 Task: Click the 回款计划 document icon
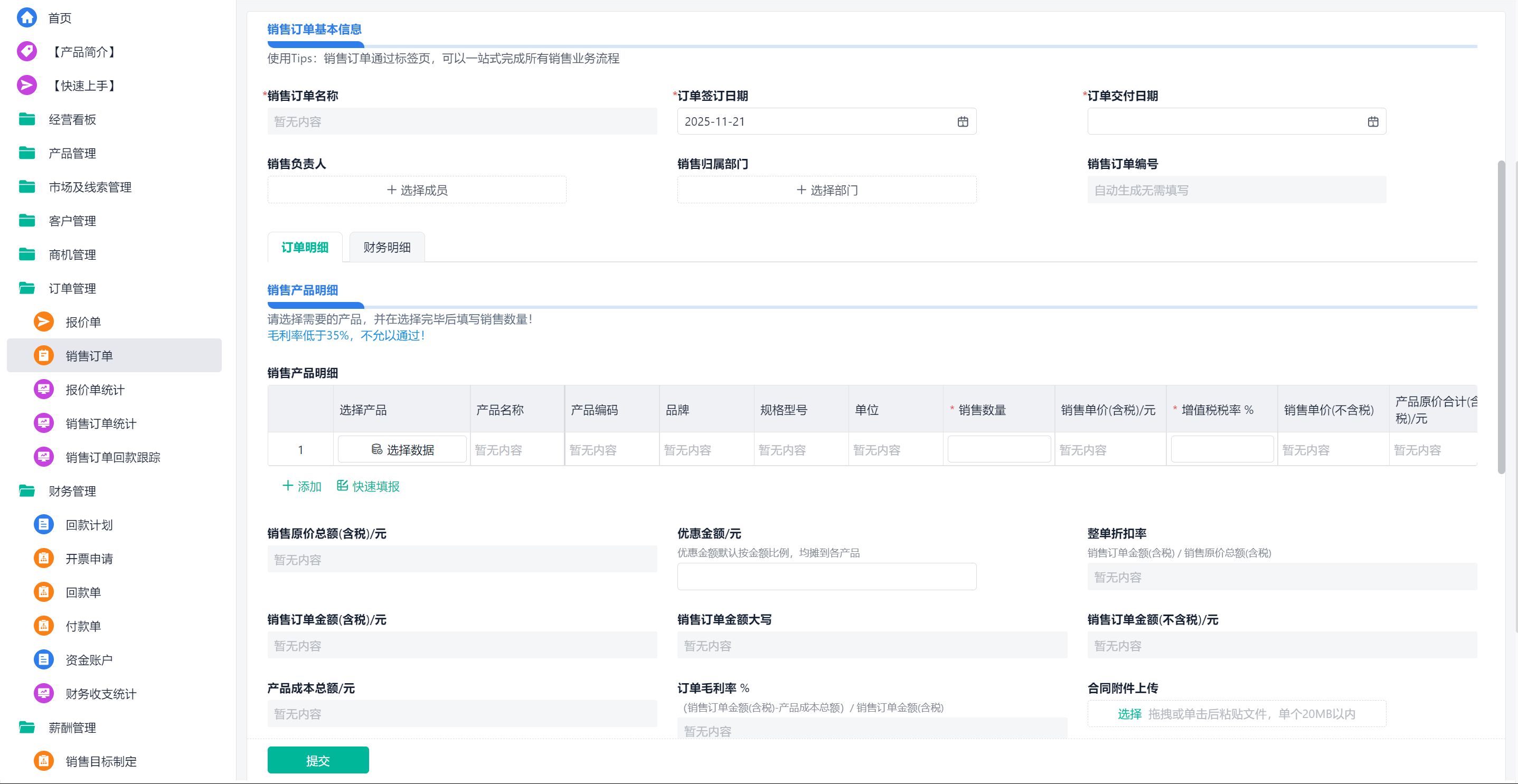[44, 524]
